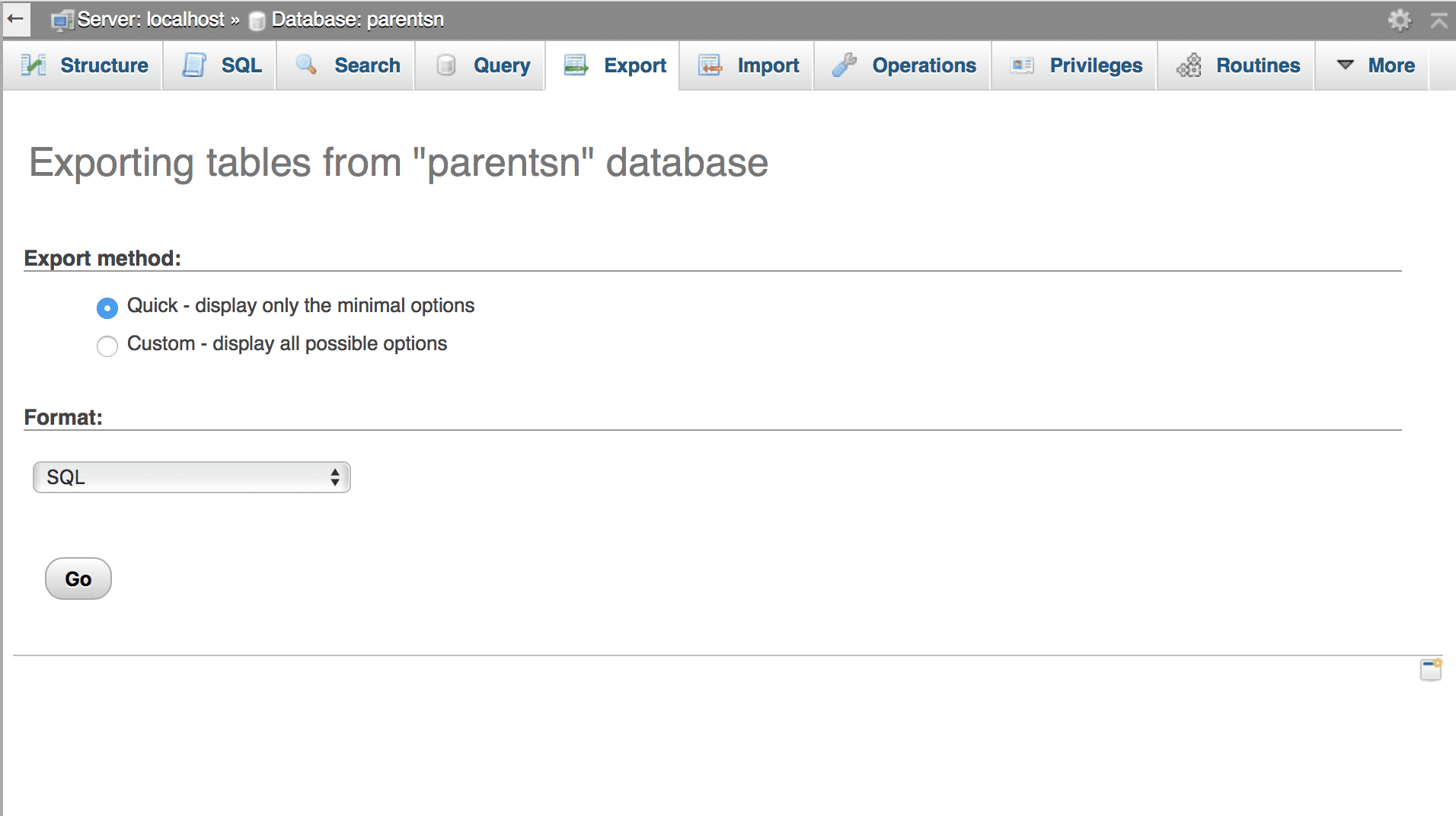Select Quick export method radio button
Screen dimensions: 1456x816
(x=107, y=308)
